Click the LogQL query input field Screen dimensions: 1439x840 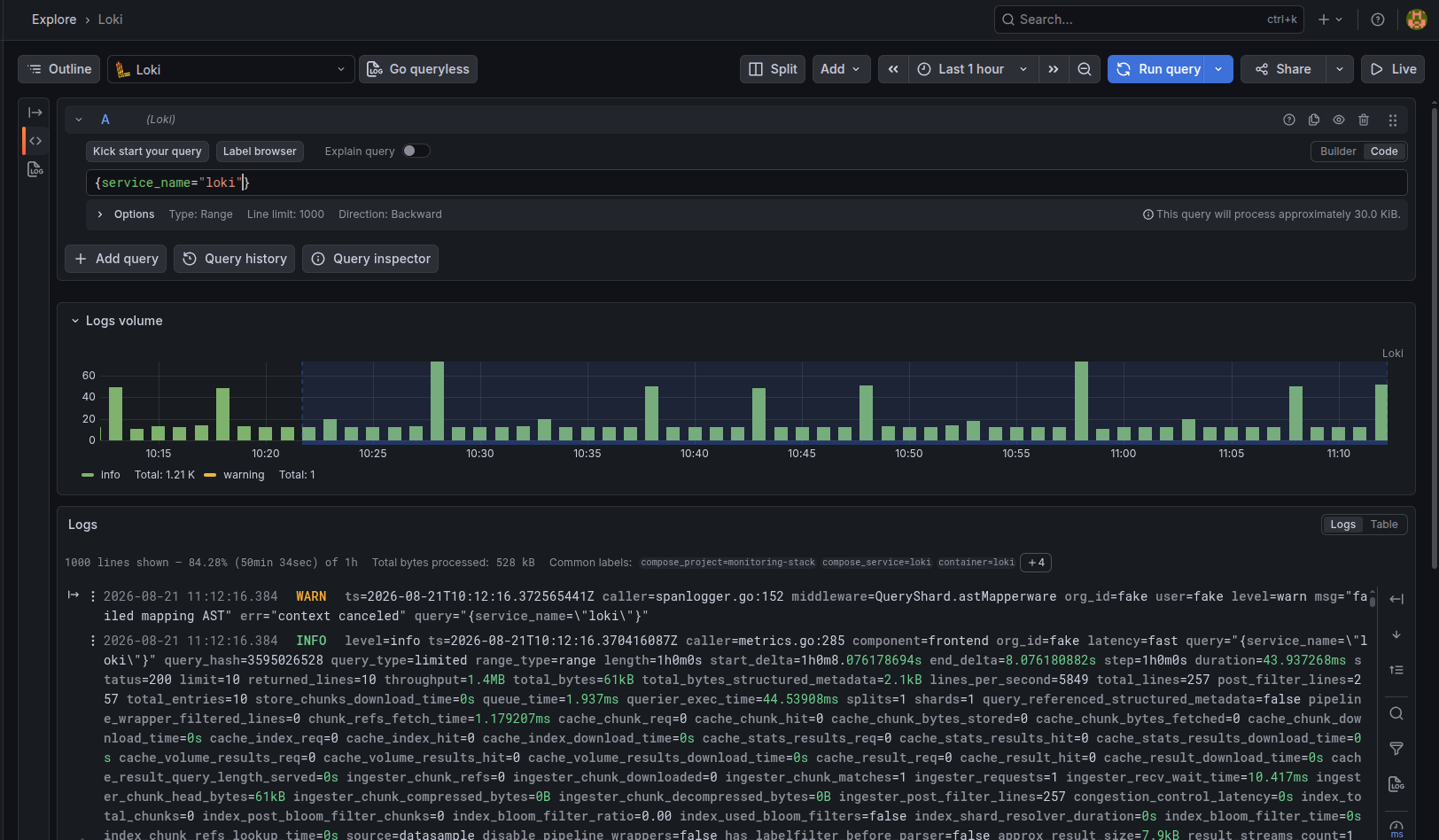click(x=746, y=183)
